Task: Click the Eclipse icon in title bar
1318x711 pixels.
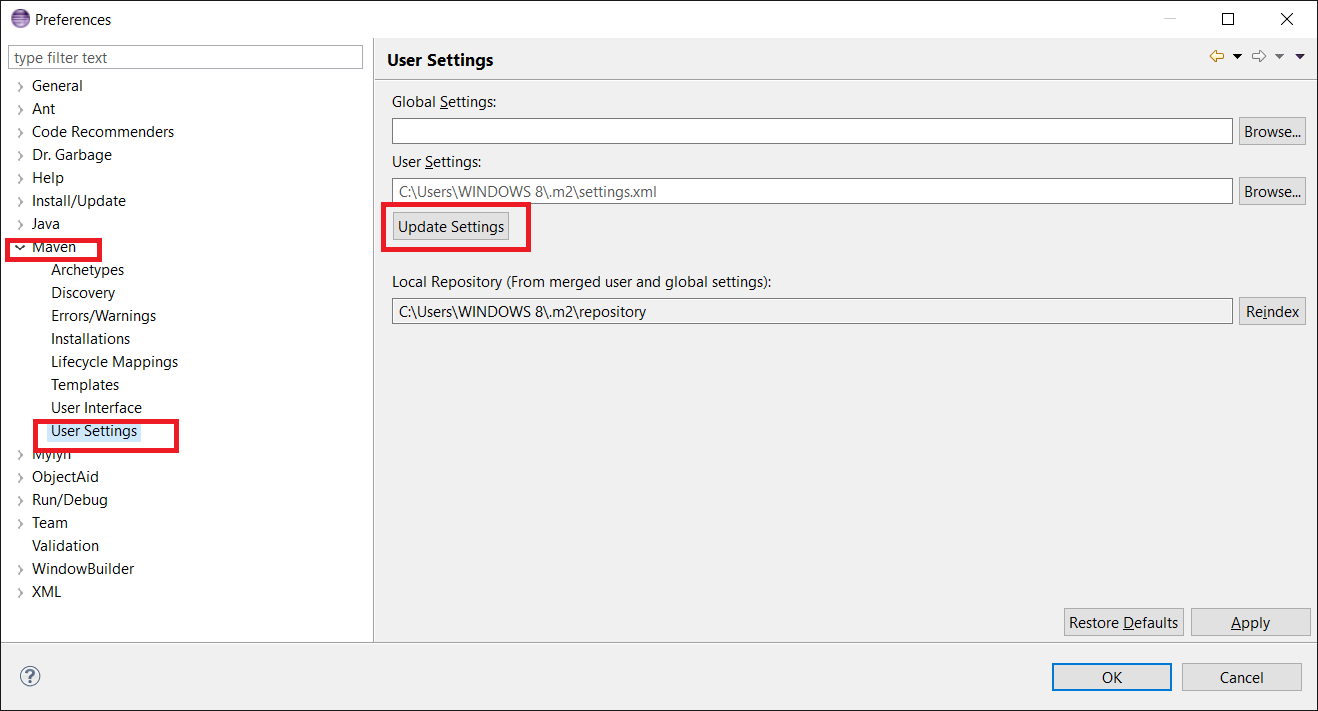Action: tap(19, 19)
